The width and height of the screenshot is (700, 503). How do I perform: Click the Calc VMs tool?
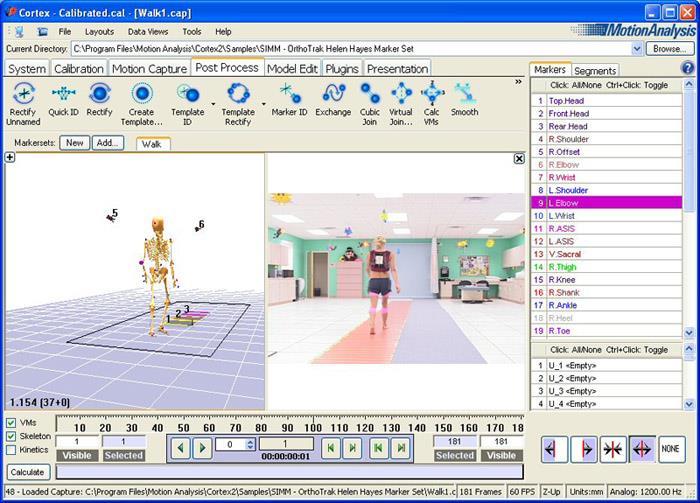pyautogui.click(x=432, y=104)
